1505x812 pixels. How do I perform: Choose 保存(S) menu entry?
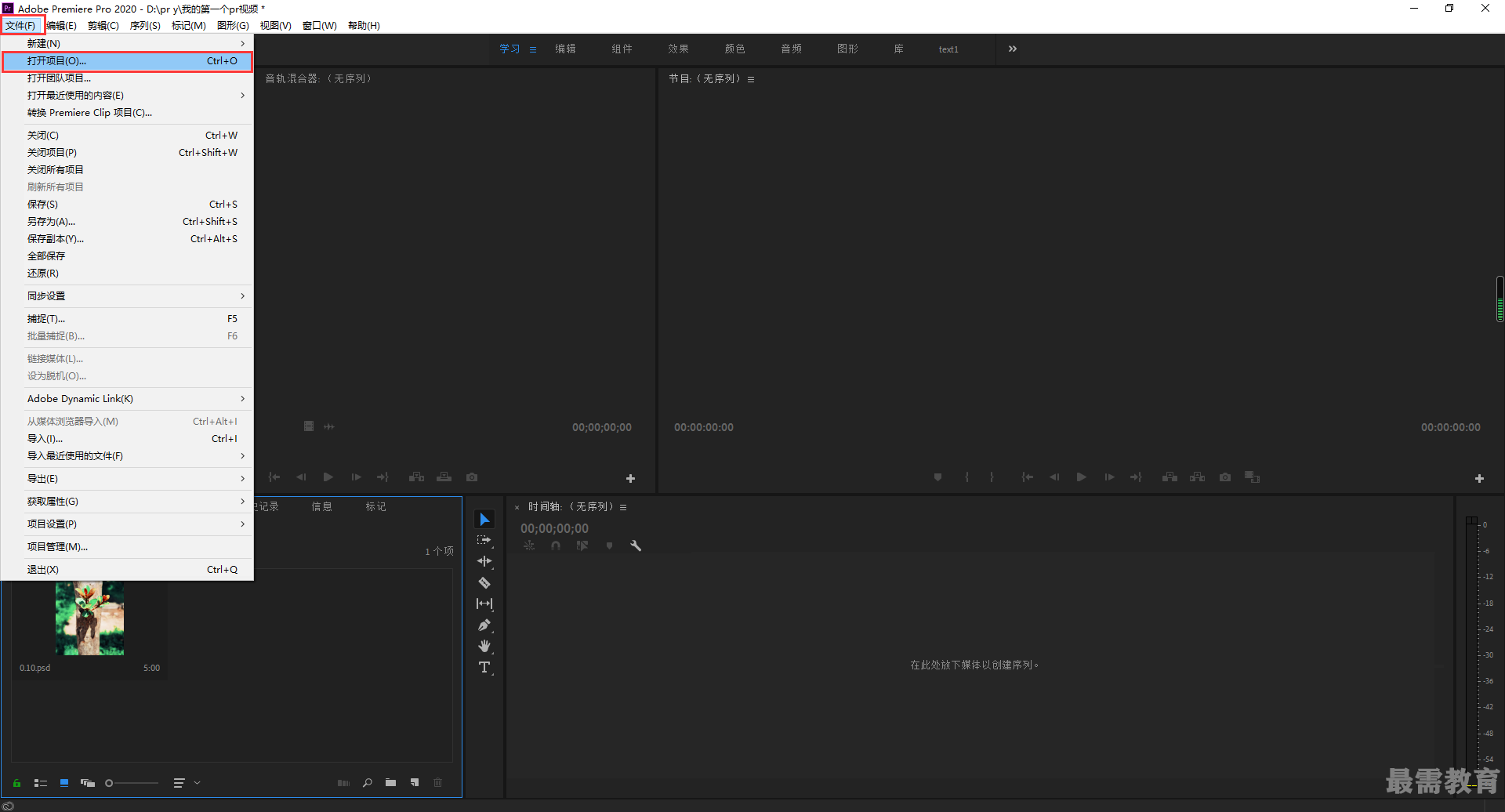[x=128, y=204]
